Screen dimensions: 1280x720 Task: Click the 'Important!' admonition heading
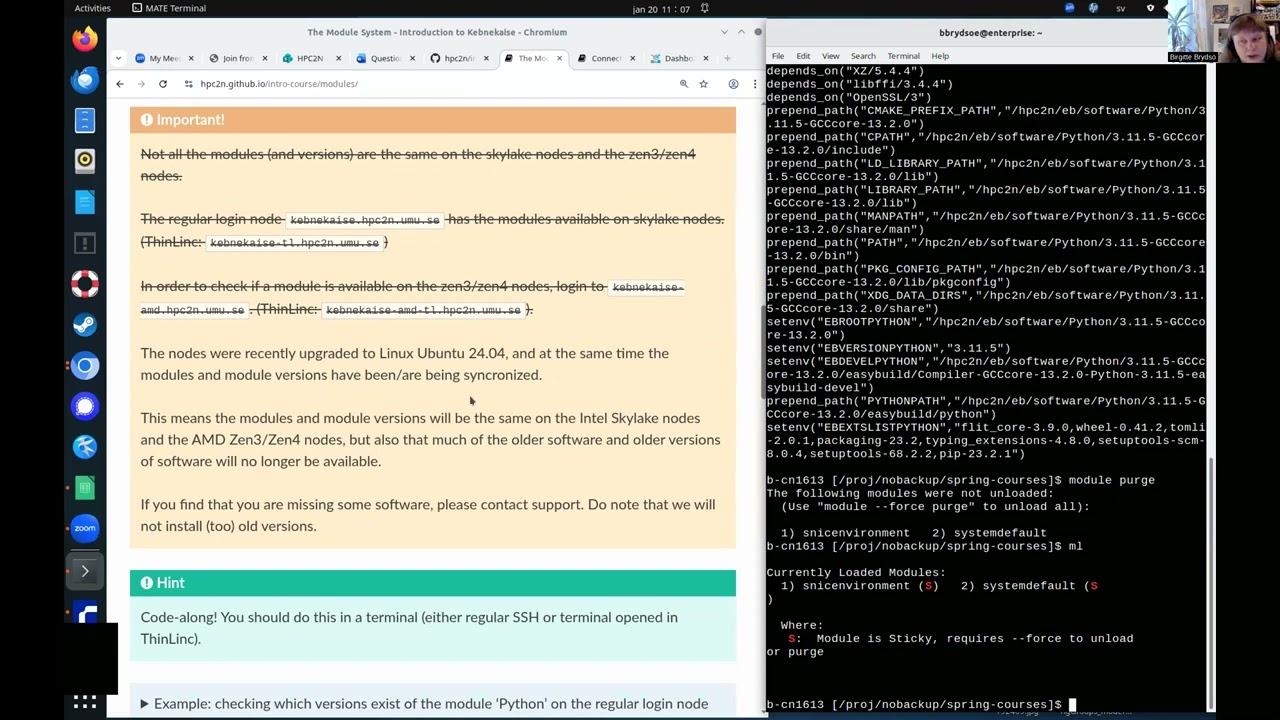pos(433,120)
